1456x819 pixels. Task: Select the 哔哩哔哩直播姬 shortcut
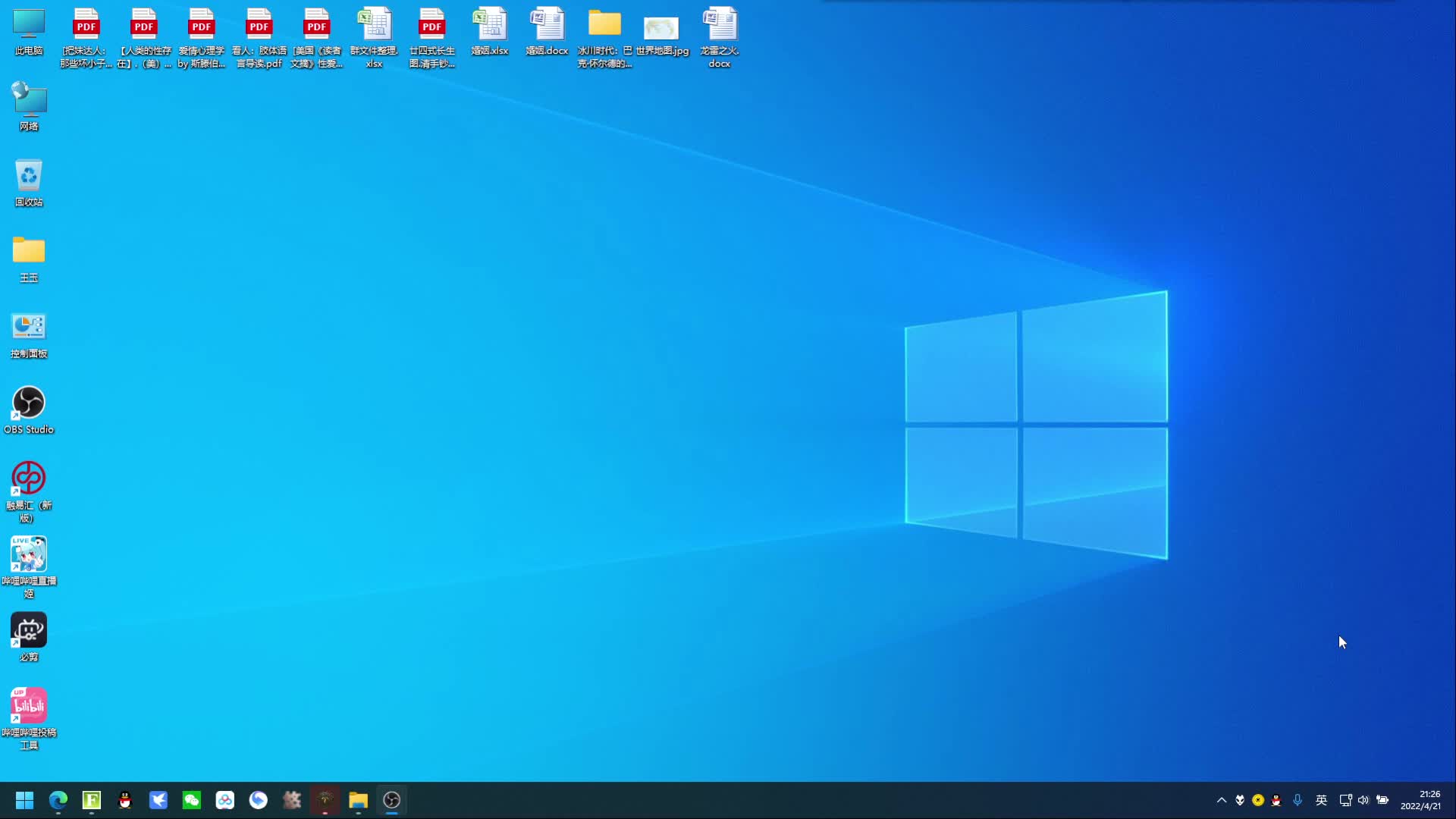29,567
